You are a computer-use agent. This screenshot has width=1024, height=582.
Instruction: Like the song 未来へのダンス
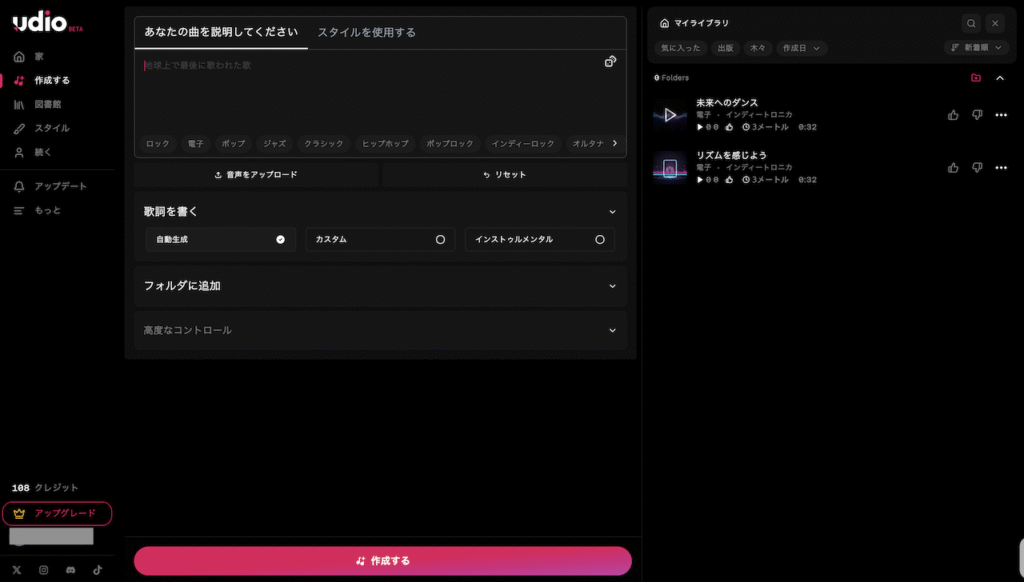[953, 115]
